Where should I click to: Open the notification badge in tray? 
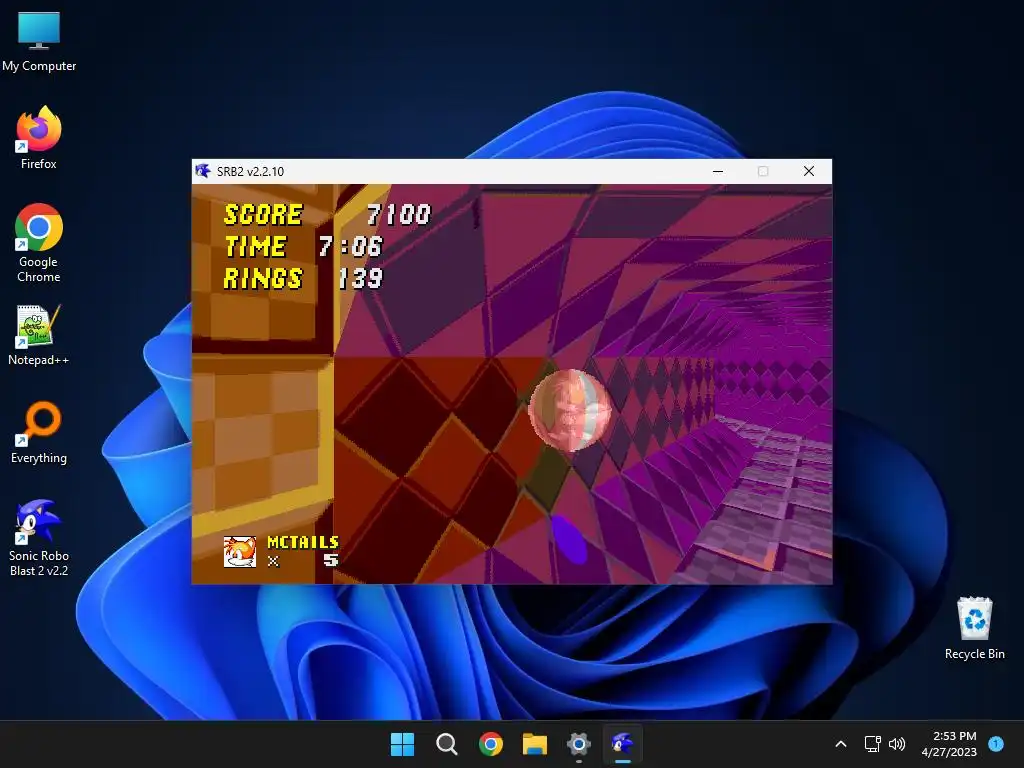coord(996,744)
